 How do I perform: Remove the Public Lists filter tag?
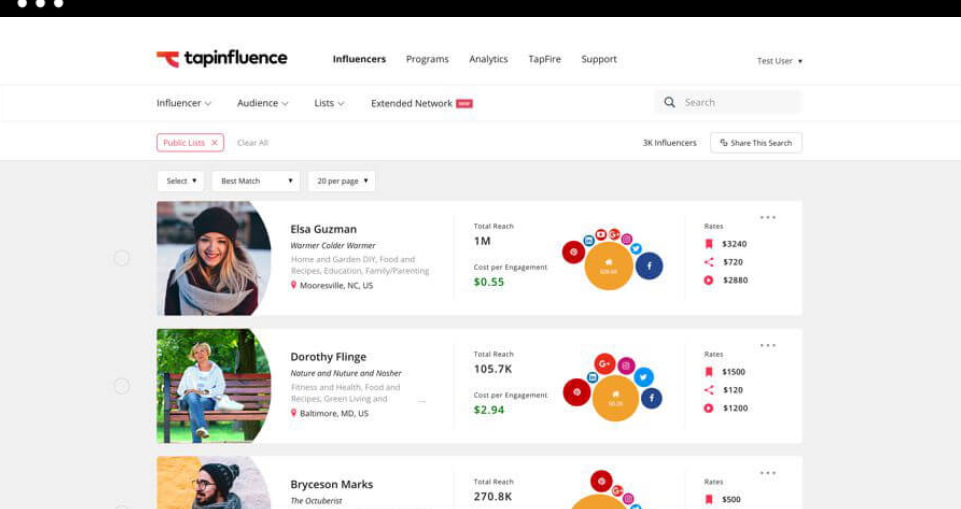tap(215, 143)
